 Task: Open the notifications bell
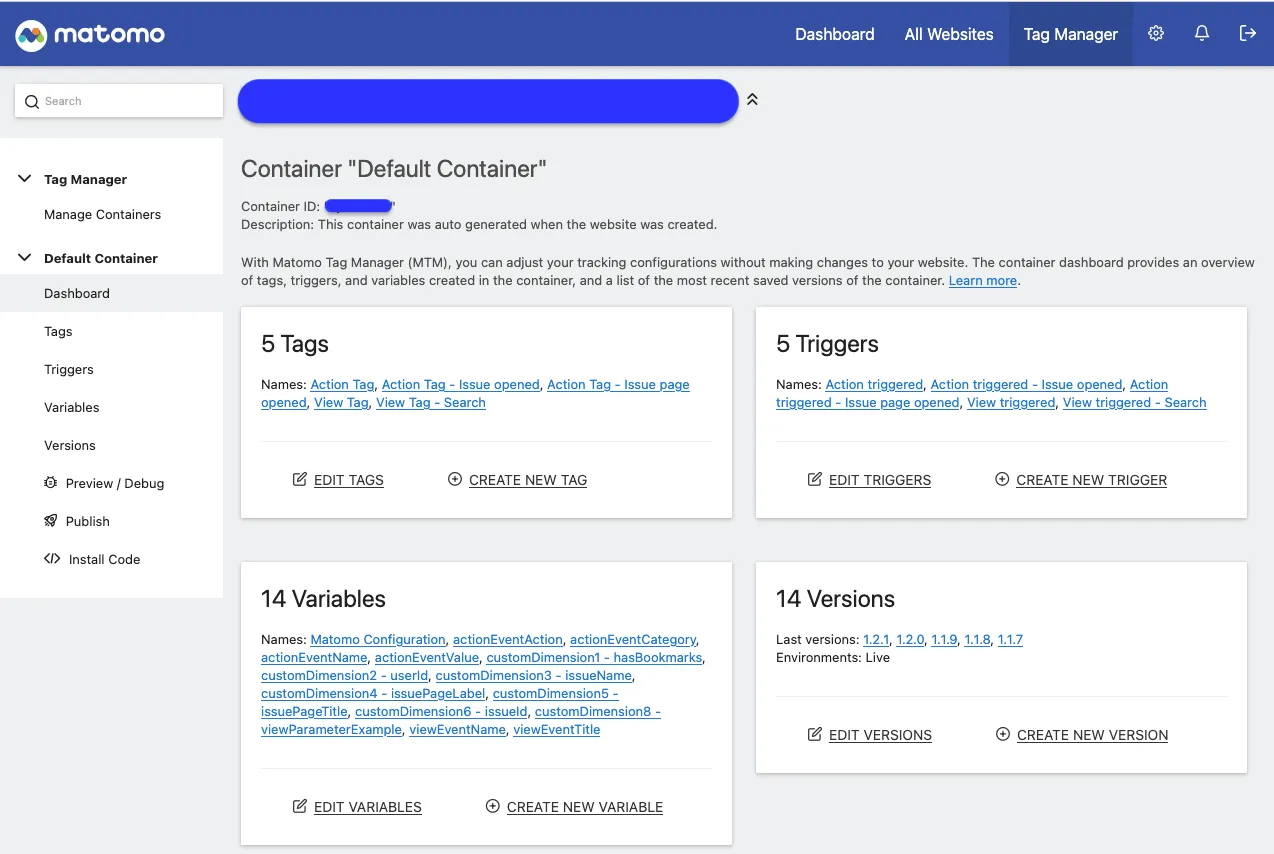[x=1202, y=34]
